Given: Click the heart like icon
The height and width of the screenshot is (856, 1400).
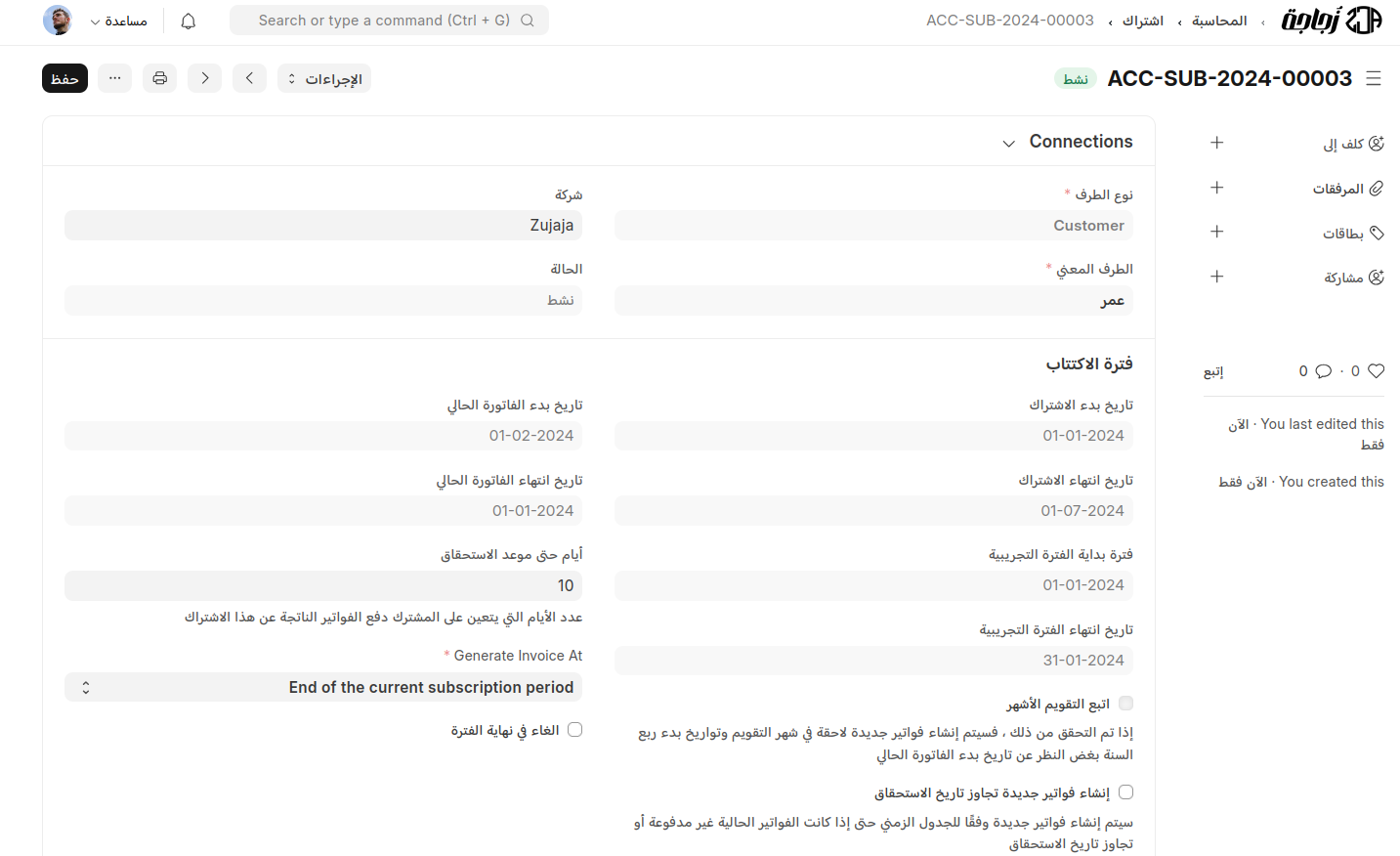Looking at the screenshot, I should (1377, 371).
